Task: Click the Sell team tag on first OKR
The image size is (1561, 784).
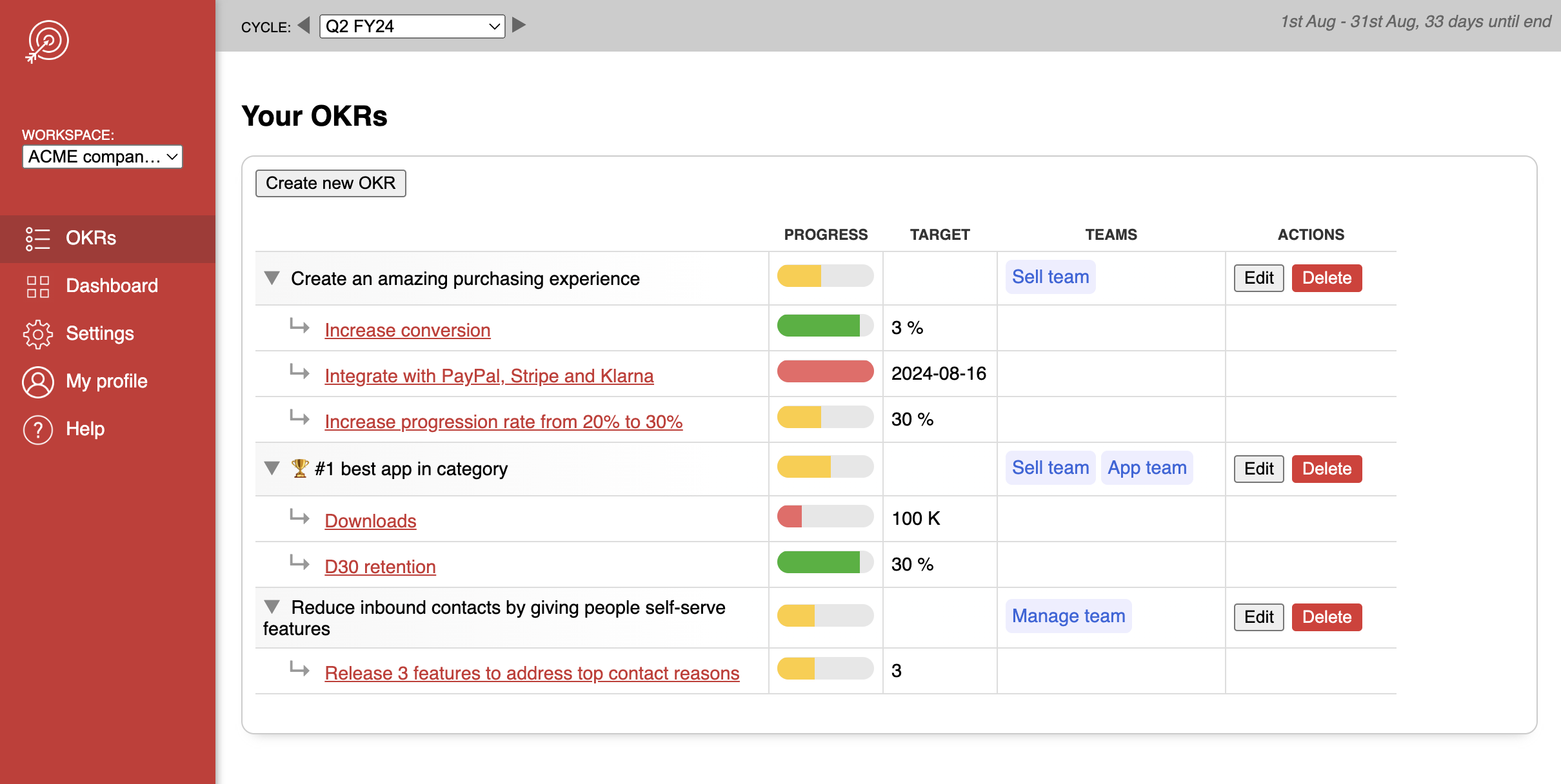Action: [1050, 278]
